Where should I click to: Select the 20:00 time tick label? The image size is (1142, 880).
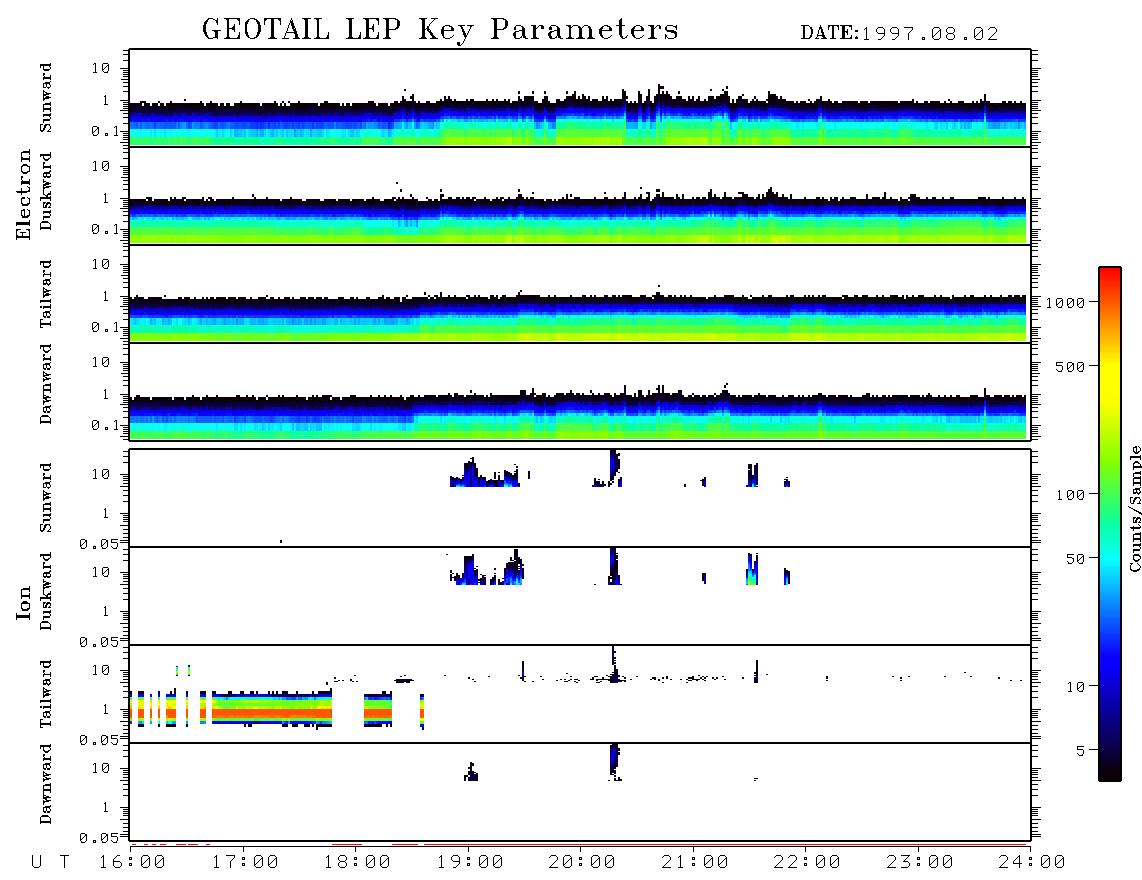[582, 863]
